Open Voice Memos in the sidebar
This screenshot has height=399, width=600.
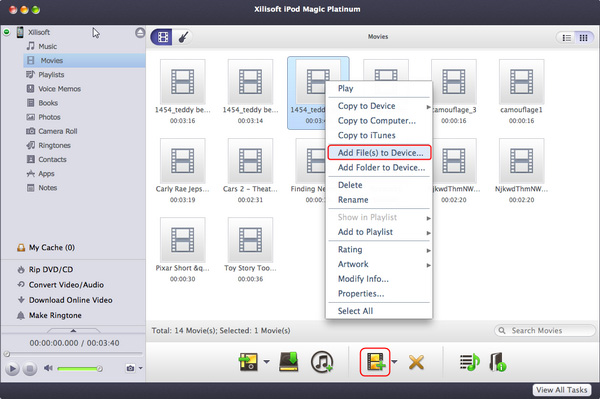(53, 89)
